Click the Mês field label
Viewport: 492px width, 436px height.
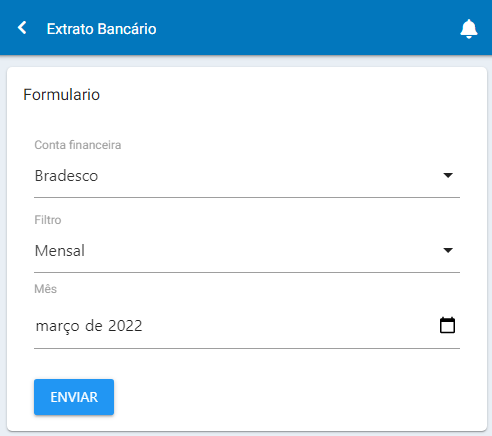[46, 289]
